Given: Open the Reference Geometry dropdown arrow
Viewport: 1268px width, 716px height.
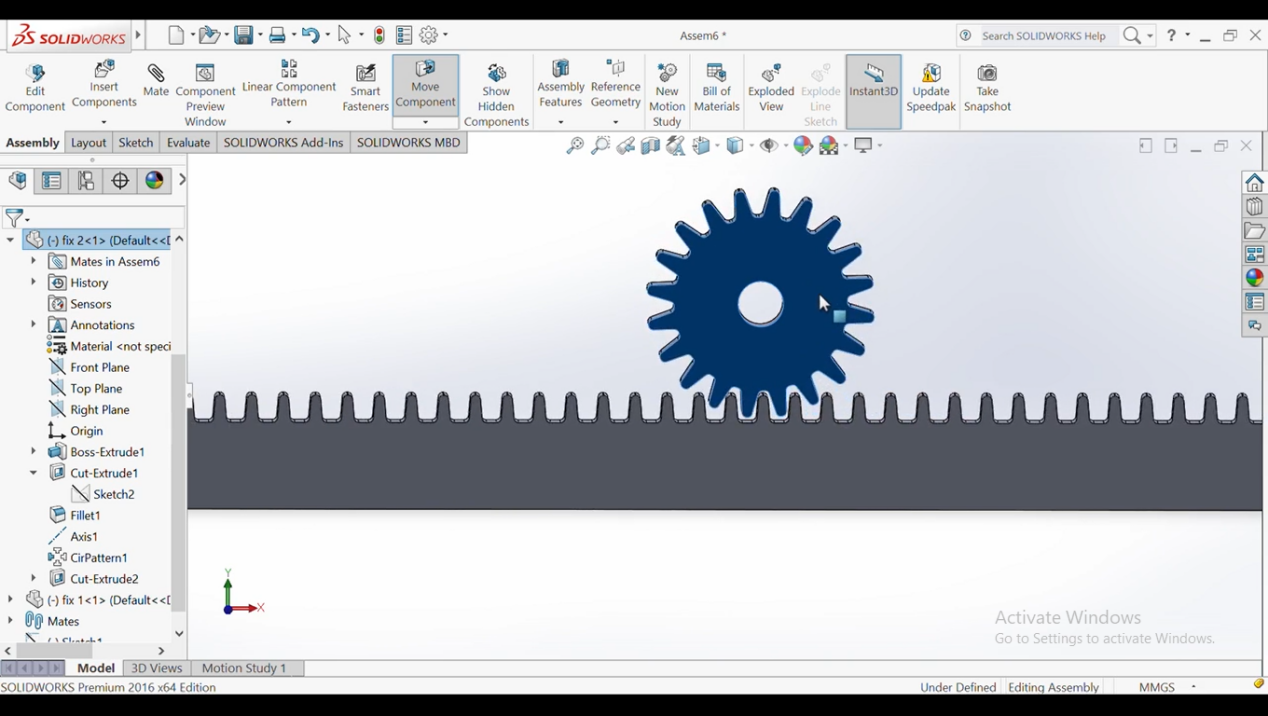Looking at the screenshot, I should pos(615,122).
